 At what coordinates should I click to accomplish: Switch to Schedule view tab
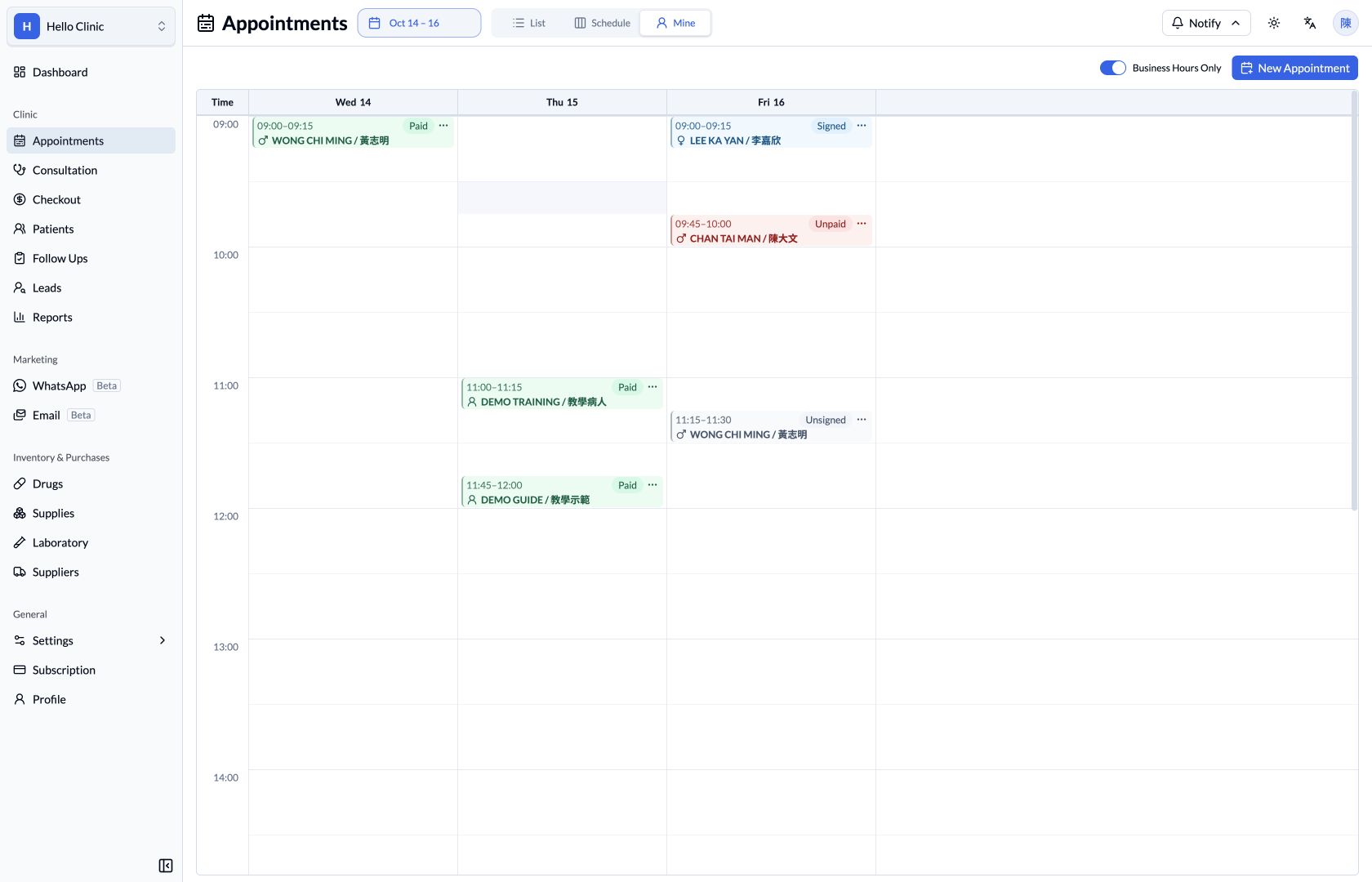tap(603, 23)
